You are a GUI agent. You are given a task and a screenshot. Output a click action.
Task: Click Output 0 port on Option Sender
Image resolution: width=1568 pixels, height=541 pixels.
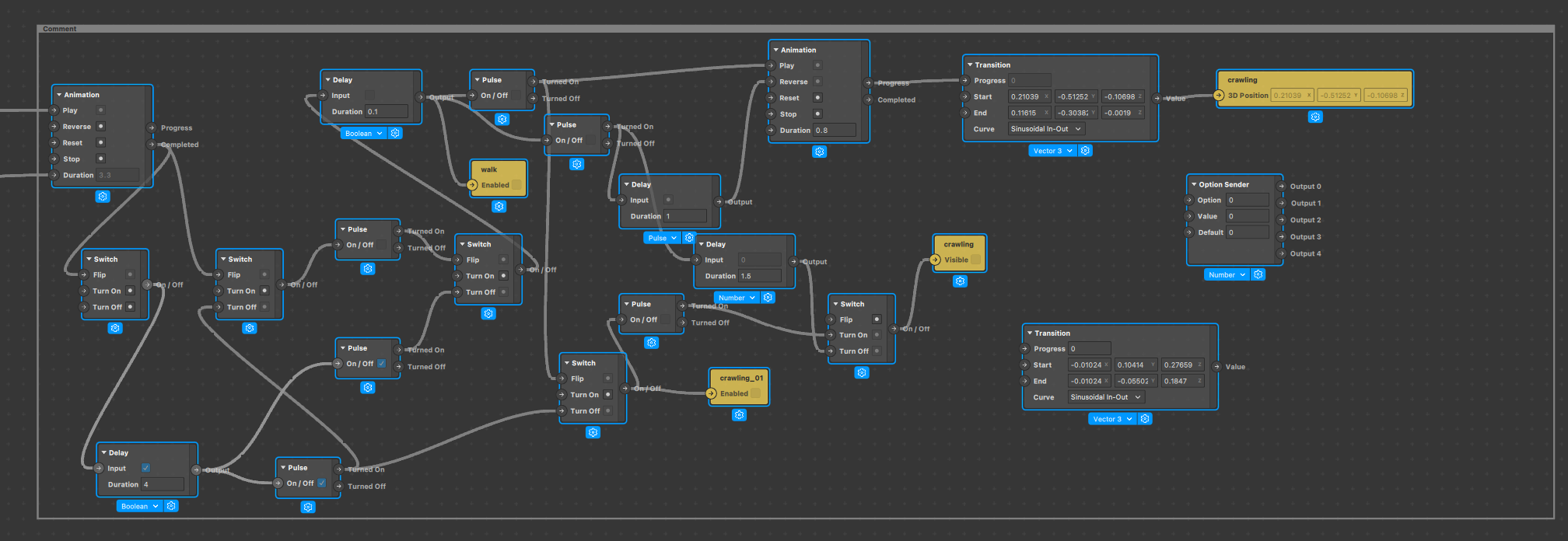click(x=1281, y=187)
